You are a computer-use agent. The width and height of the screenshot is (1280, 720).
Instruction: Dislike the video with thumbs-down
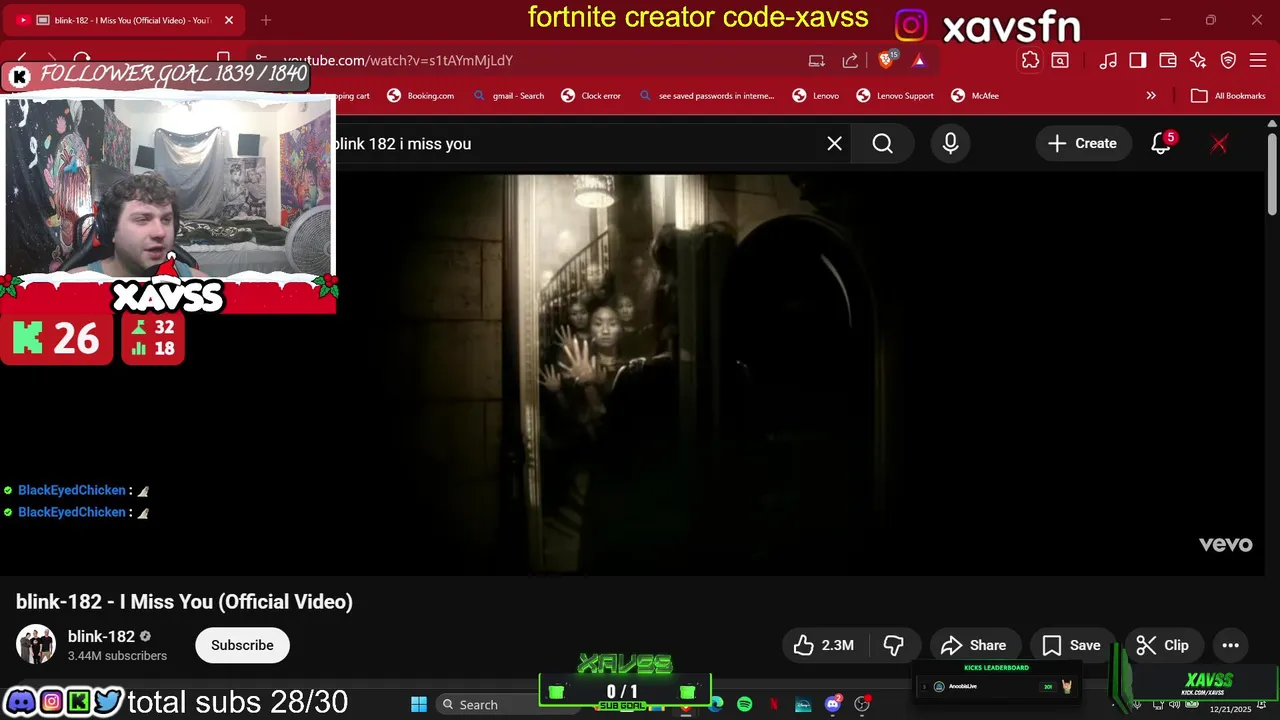point(894,645)
